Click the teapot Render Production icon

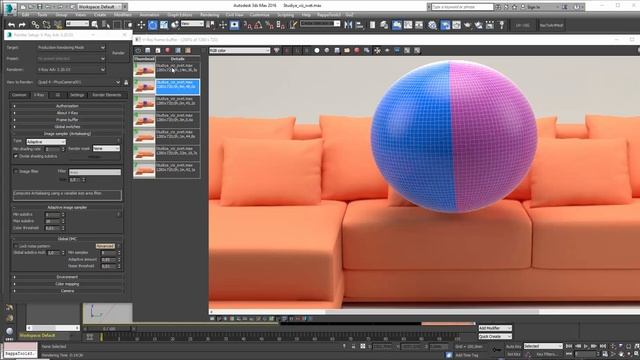[x=467, y=25]
